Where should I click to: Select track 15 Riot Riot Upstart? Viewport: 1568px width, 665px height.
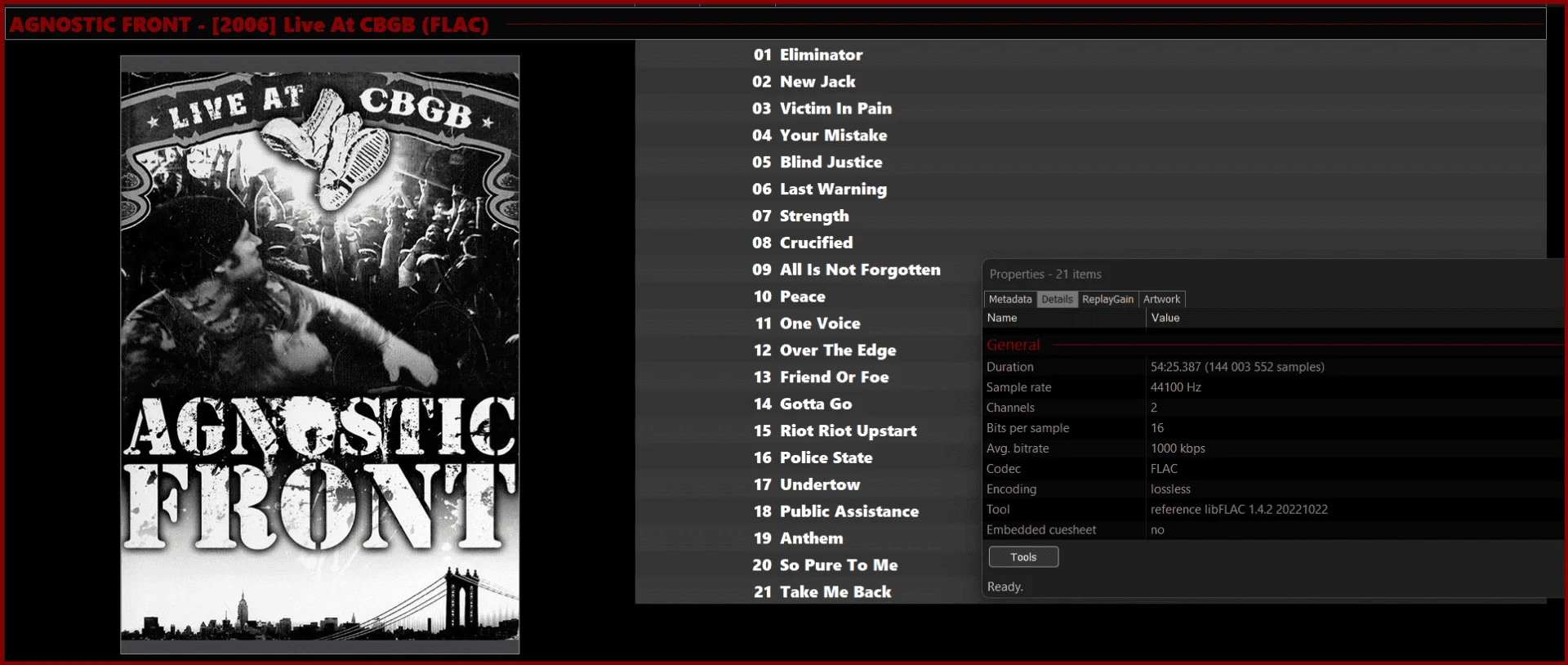point(835,431)
